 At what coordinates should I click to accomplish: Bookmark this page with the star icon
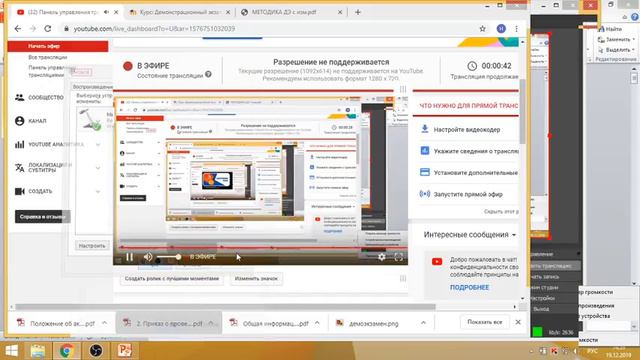click(x=482, y=29)
